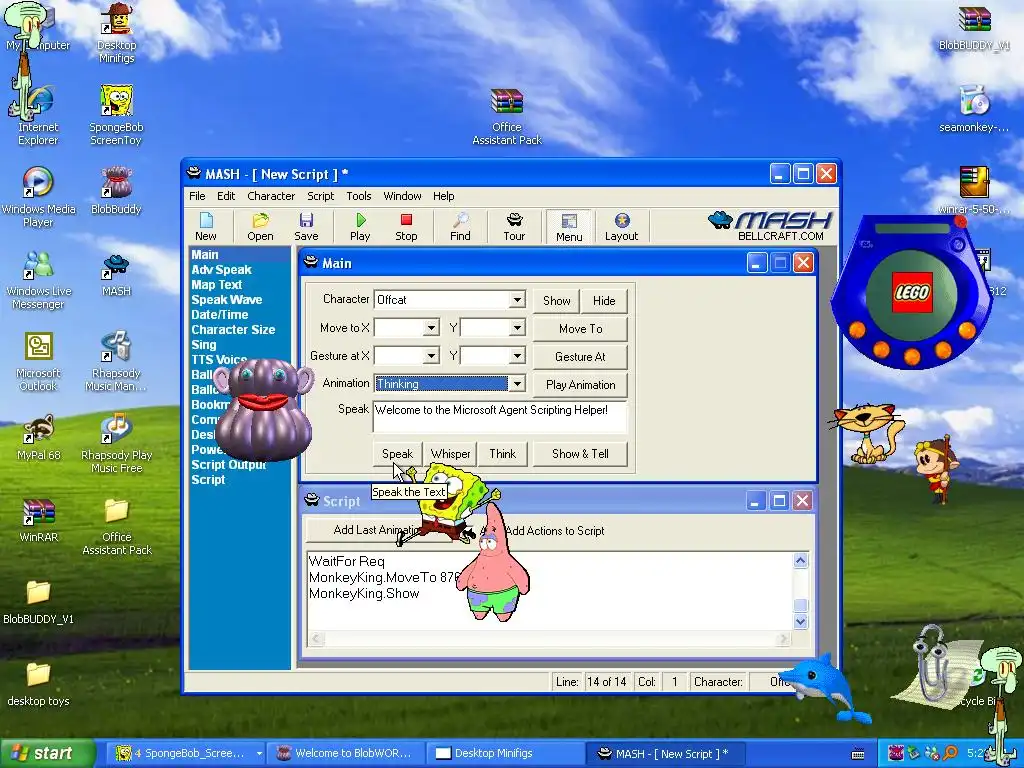This screenshot has width=1024, height=768.
Task: Click the Gesture At button
Action: (x=581, y=357)
